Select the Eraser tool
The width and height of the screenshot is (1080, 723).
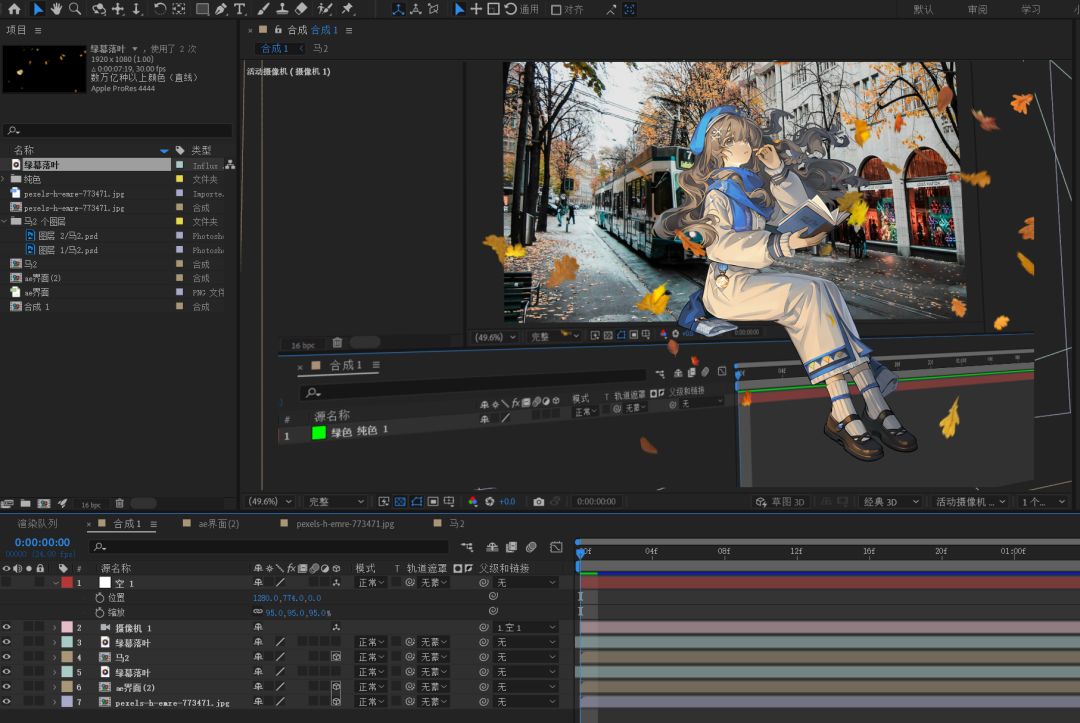(302, 9)
